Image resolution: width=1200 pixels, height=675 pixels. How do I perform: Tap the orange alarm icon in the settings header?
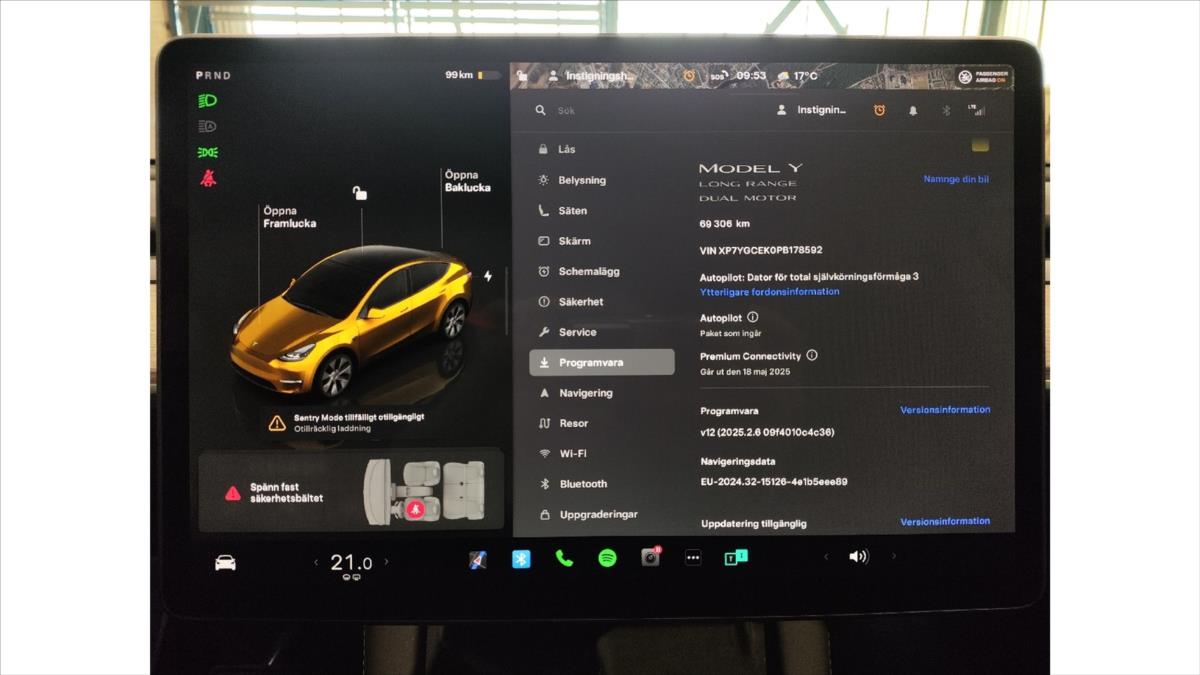880,111
